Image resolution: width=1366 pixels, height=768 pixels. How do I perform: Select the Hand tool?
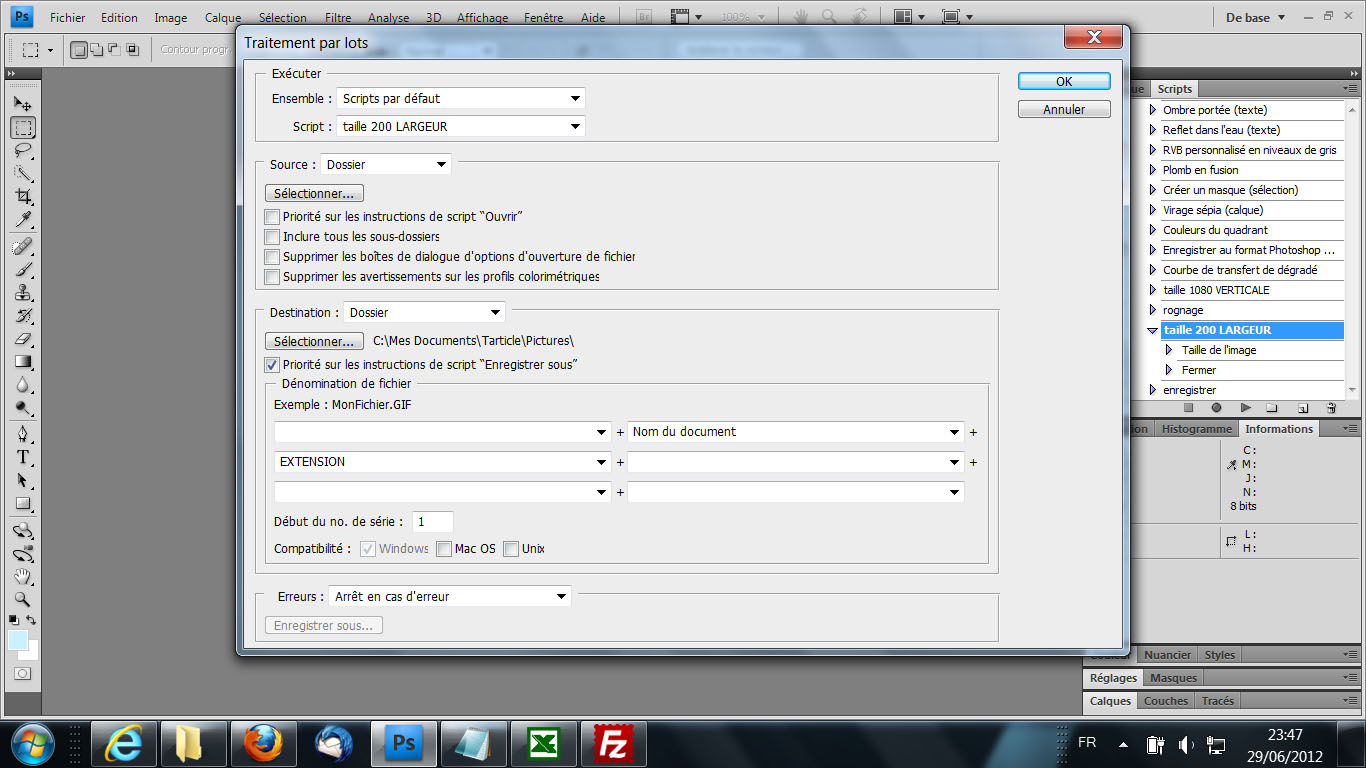click(23, 577)
